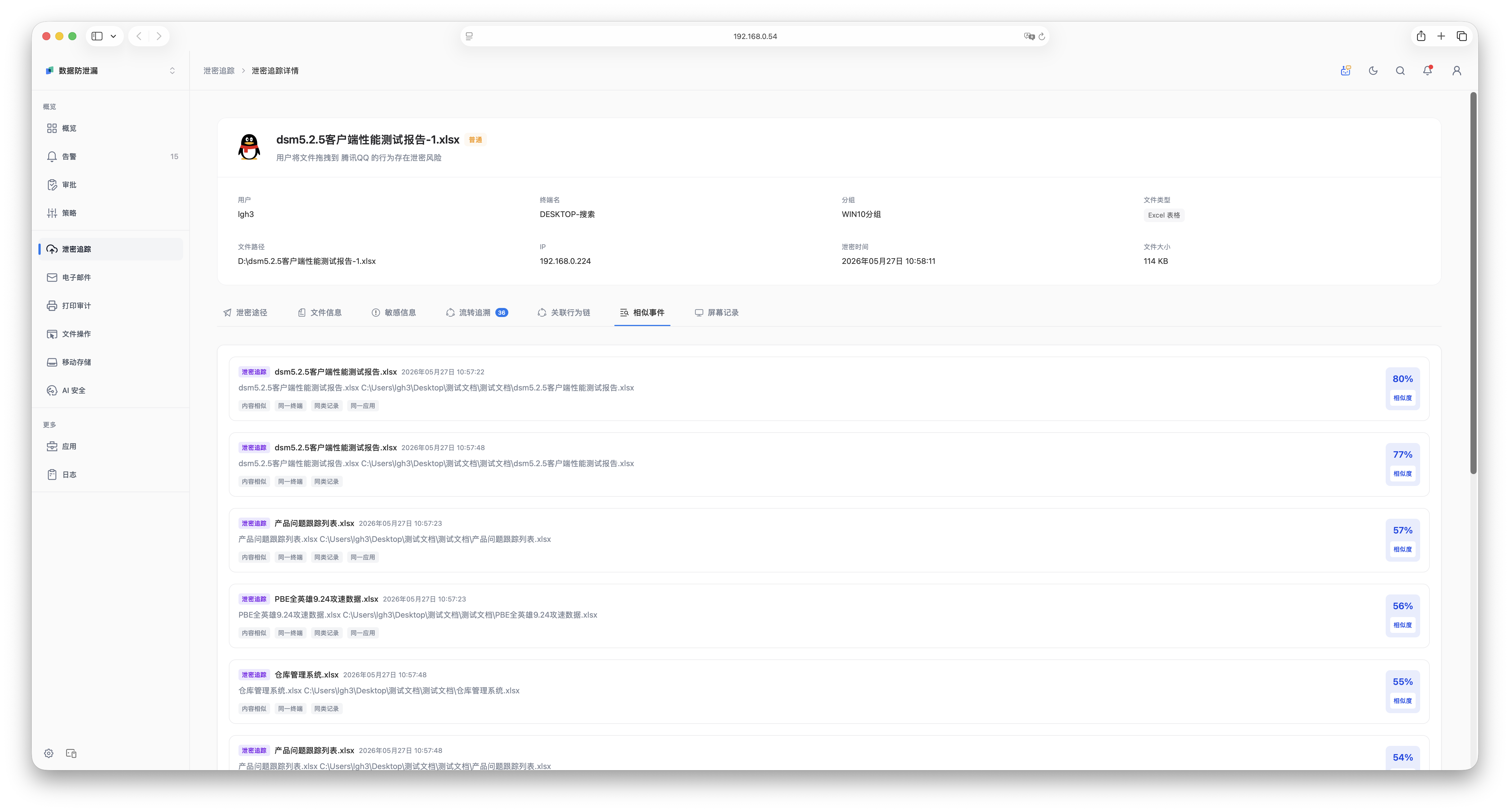The image size is (1510, 812).
Task: Click the translate icon in address bar
Action: click(x=1029, y=36)
